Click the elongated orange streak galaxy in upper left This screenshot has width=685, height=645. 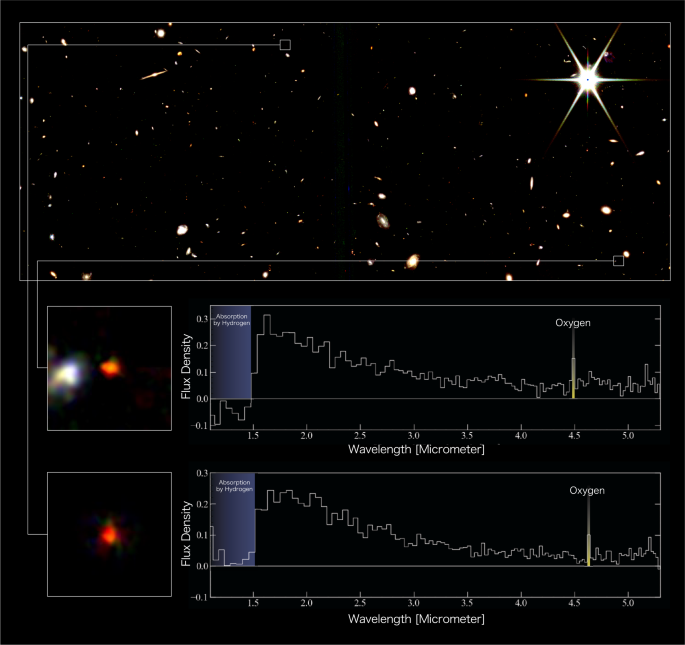pos(154,74)
